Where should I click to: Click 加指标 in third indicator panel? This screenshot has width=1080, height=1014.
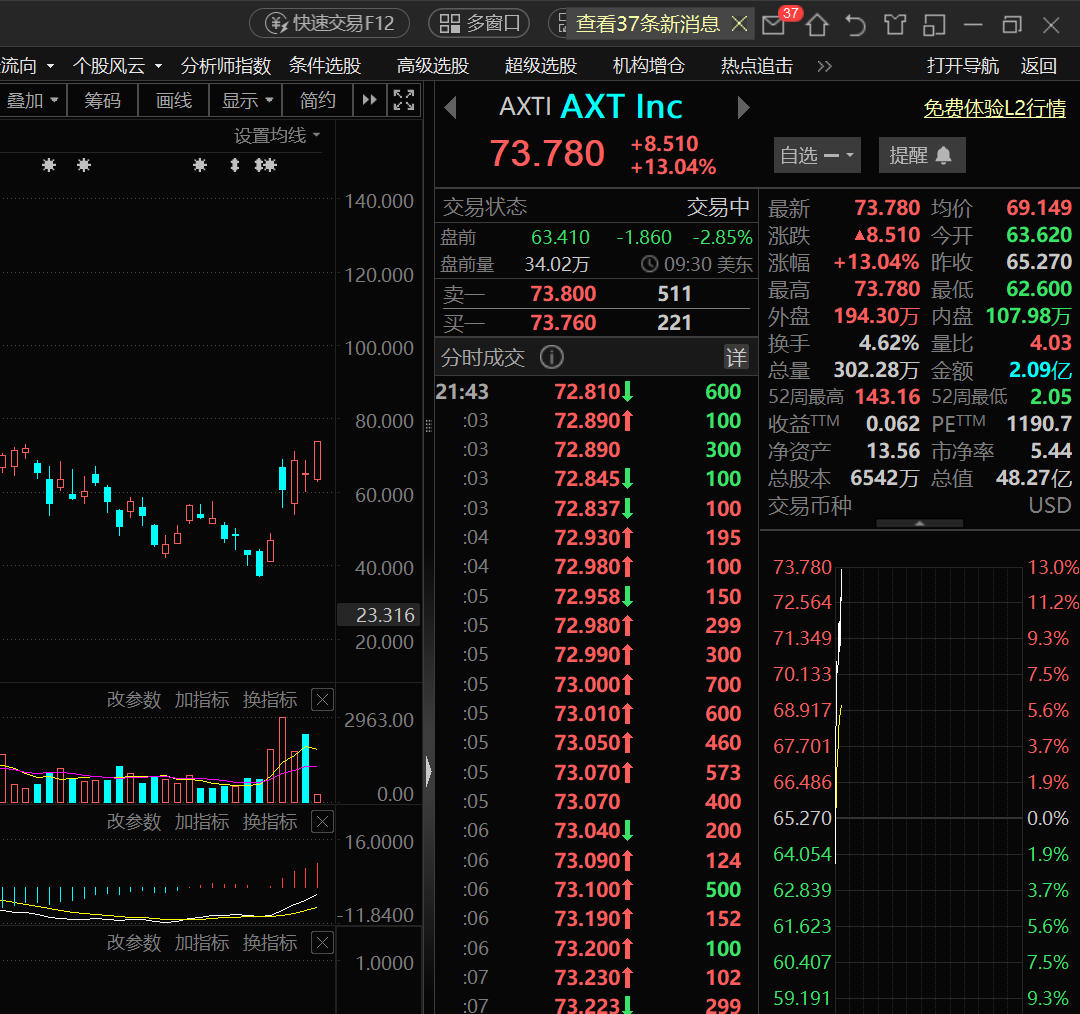202,942
